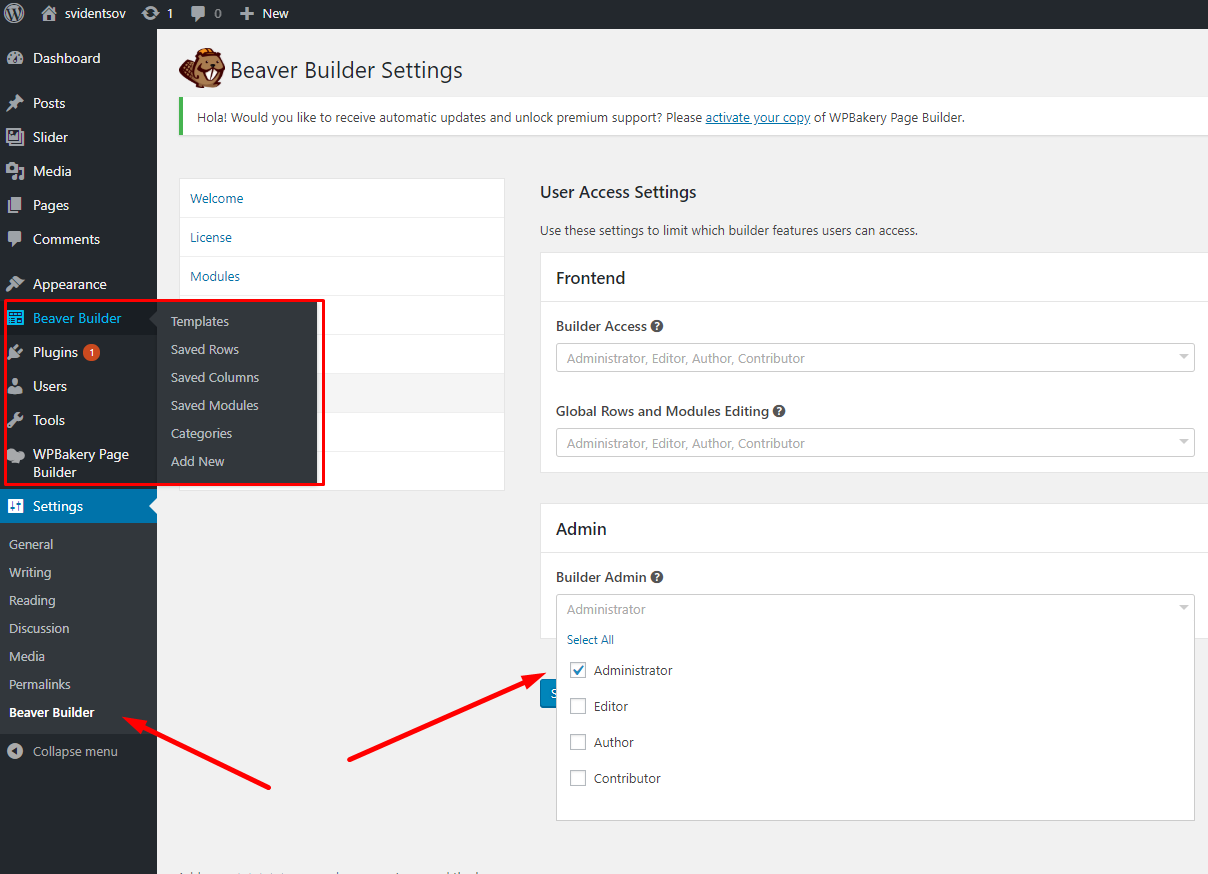Check the Contributor role checkbox

tap(578, 778)
